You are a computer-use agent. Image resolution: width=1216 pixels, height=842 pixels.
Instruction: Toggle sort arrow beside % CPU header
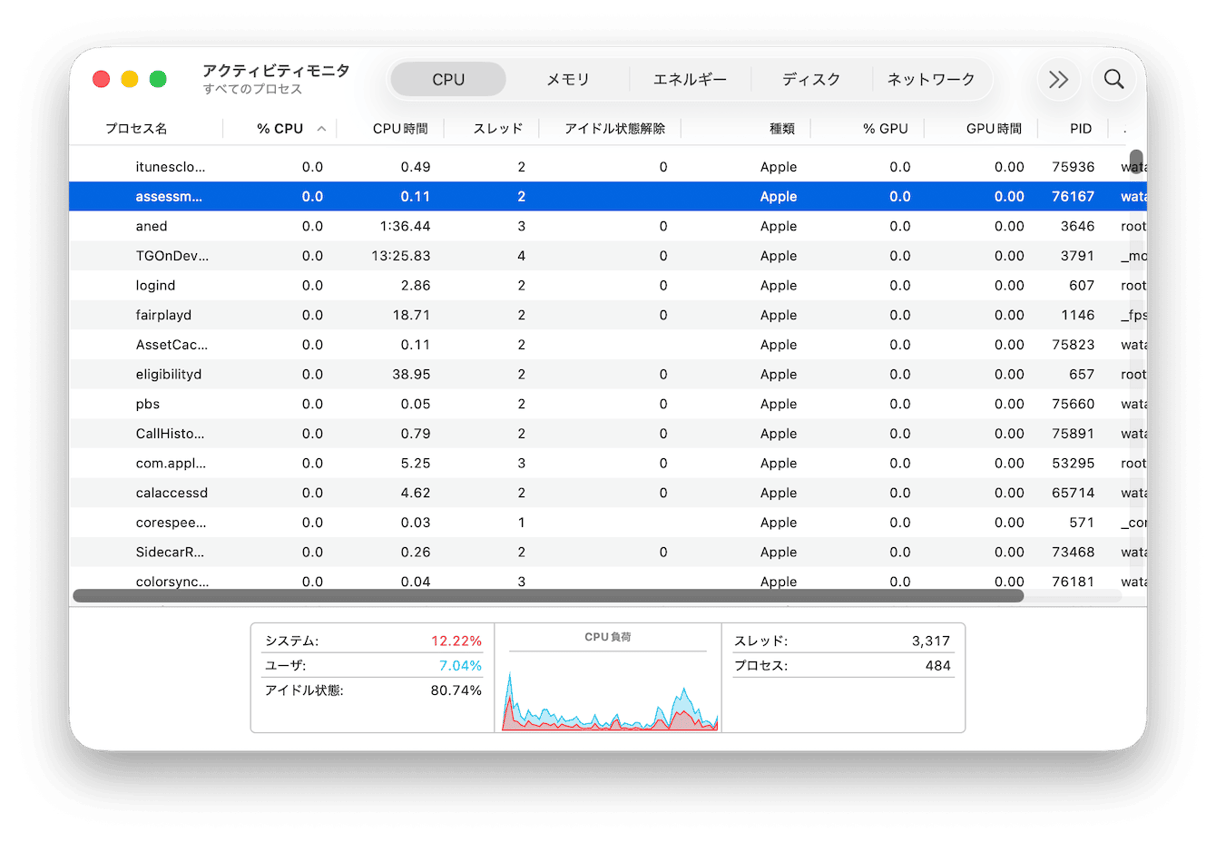322,129
